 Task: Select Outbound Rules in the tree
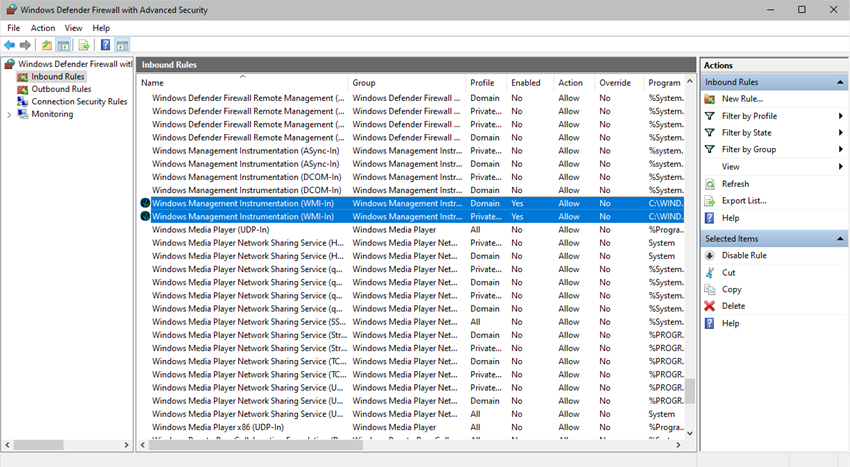click(60, 89)
